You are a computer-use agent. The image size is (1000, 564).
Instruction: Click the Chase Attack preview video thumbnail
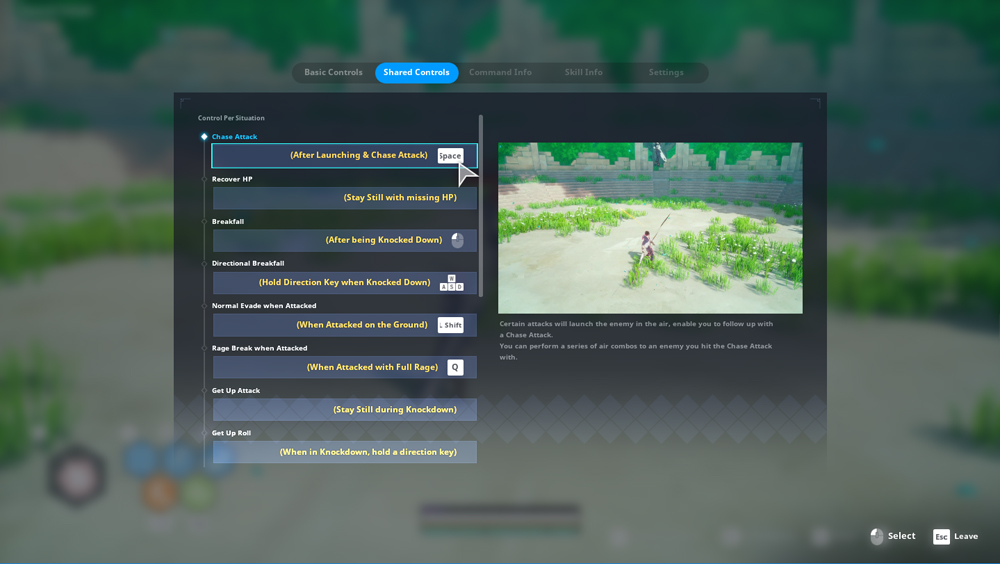point(650,228)
